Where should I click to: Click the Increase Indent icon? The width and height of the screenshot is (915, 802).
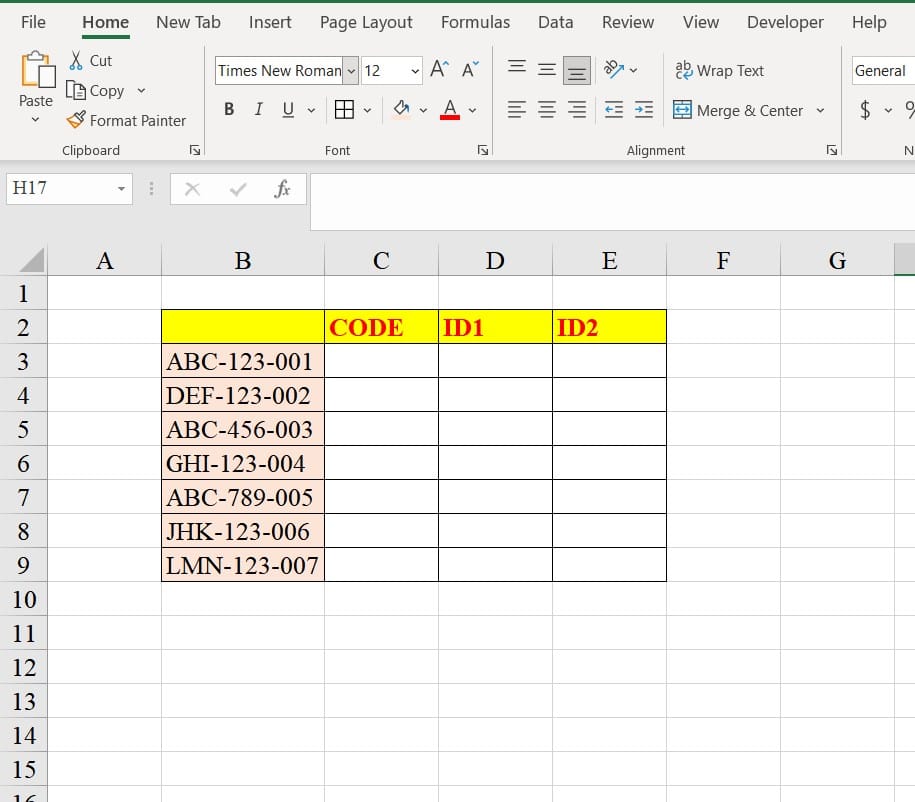644,110
